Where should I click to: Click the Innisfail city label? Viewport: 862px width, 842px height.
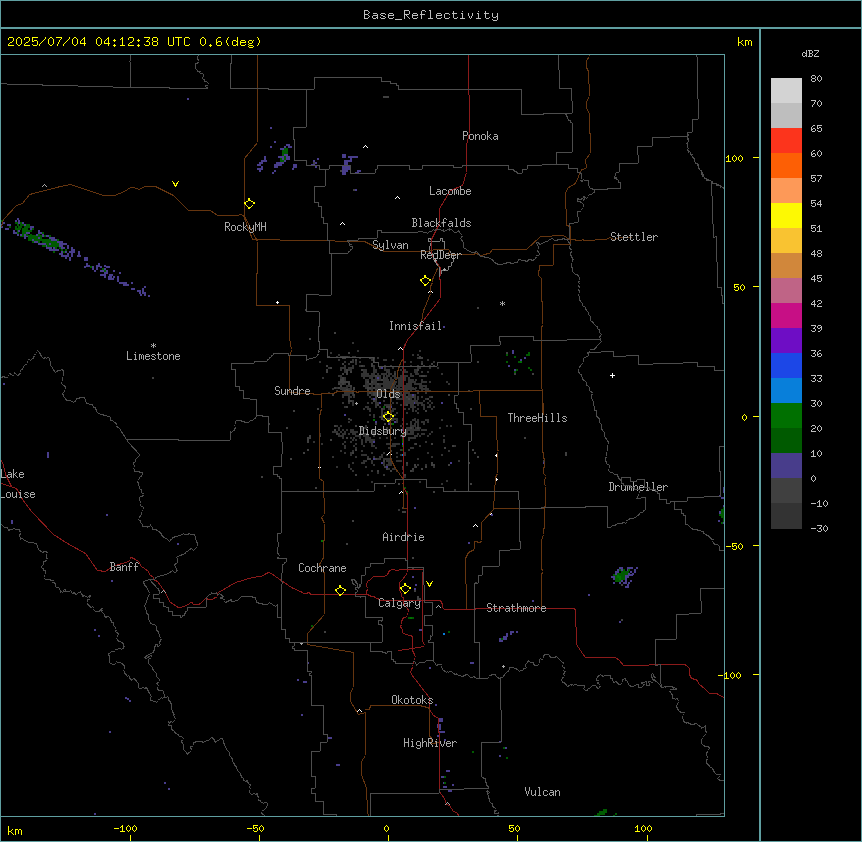(x=416, y=326)
